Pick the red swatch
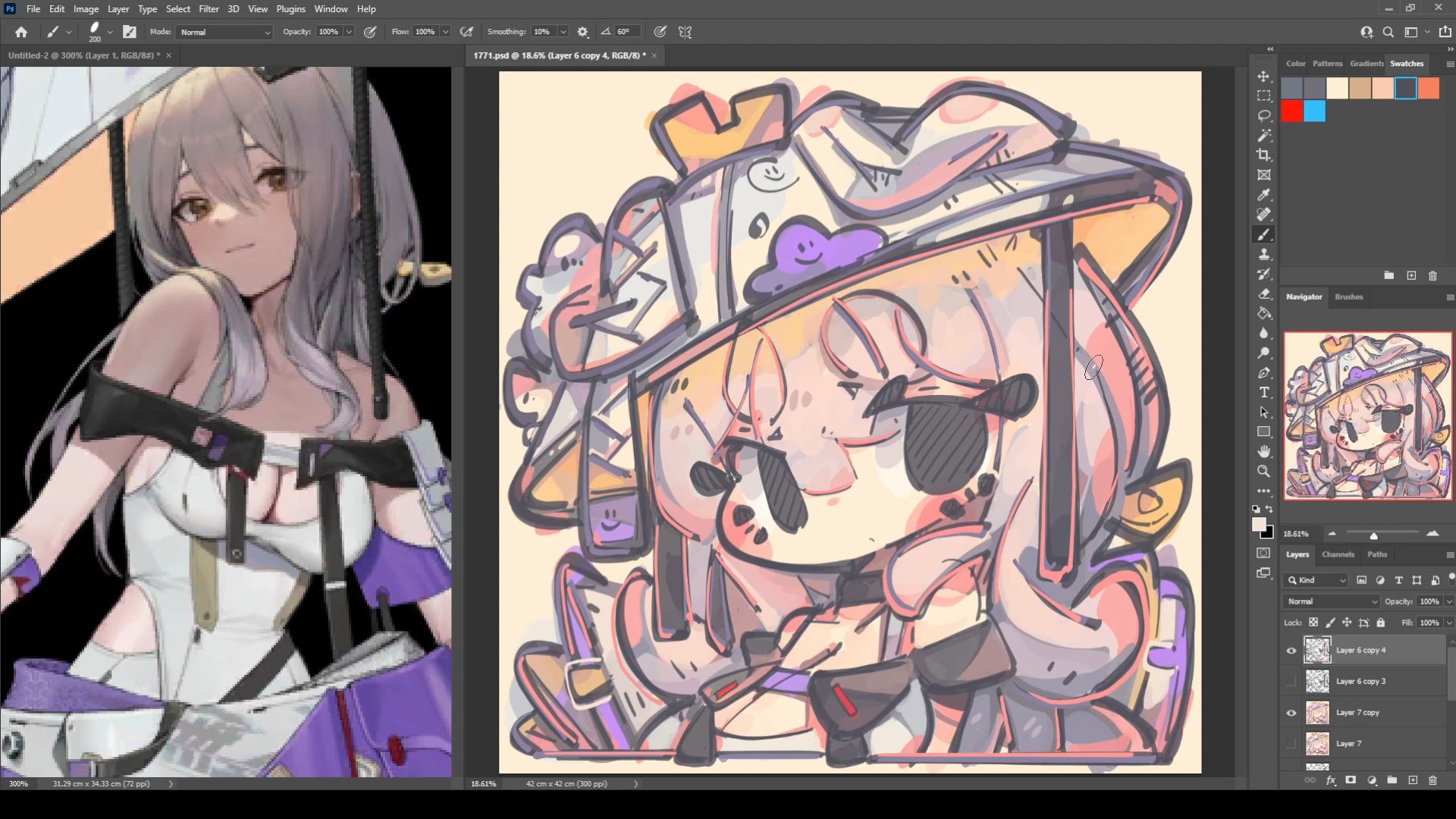This screenshot has height=819, width=1456. click(x=1292, y=111)
